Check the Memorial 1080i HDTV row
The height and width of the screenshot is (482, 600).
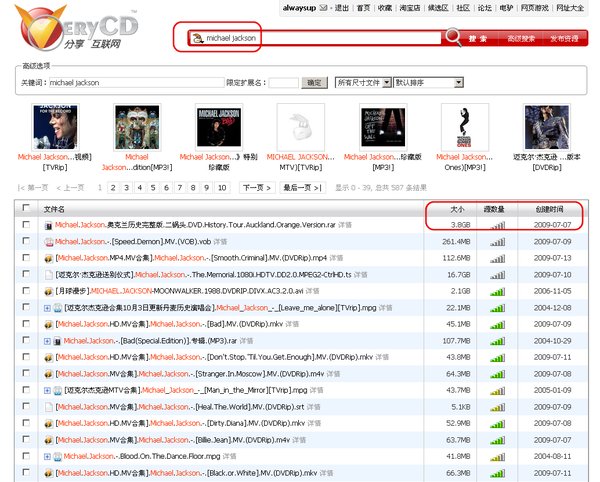pyautogui.click(x=26, y=274)
